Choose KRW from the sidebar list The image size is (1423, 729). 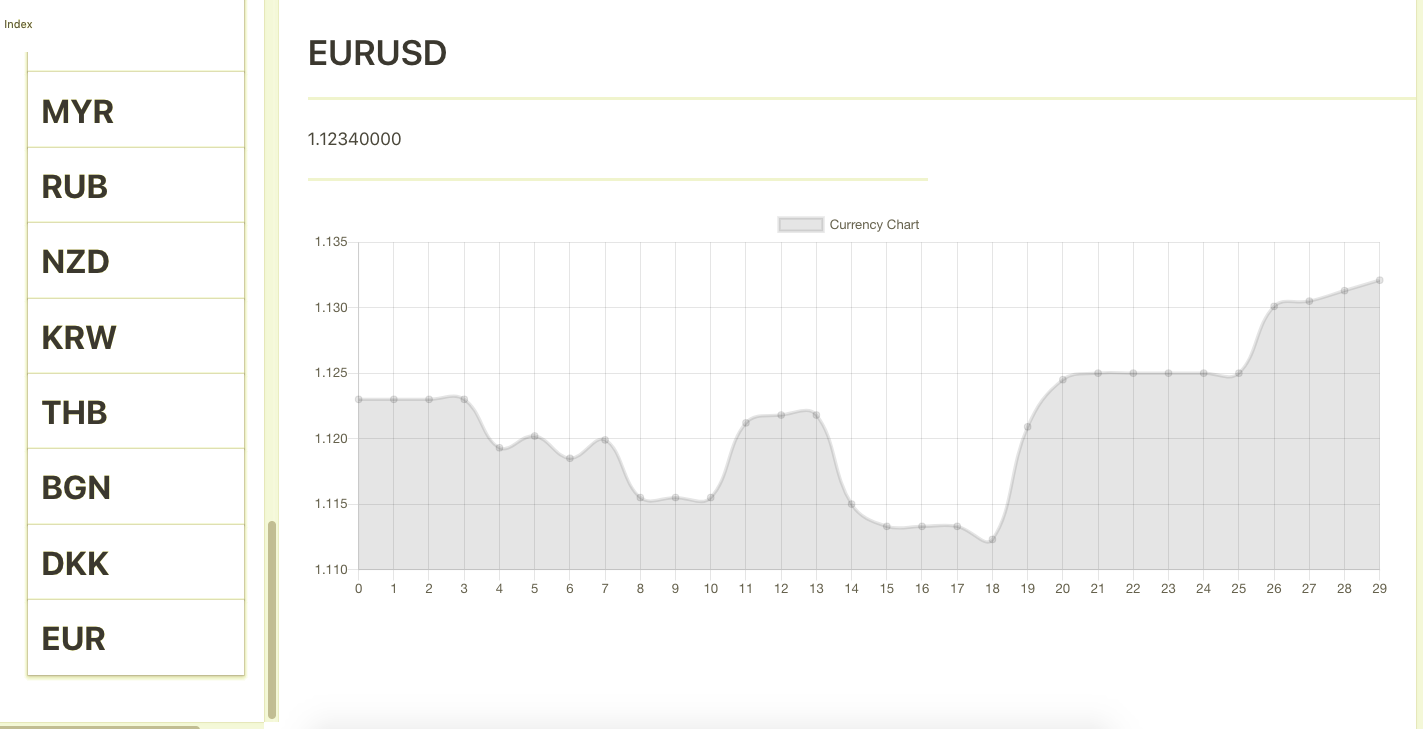pyautogui.click(x=79, y=338)
